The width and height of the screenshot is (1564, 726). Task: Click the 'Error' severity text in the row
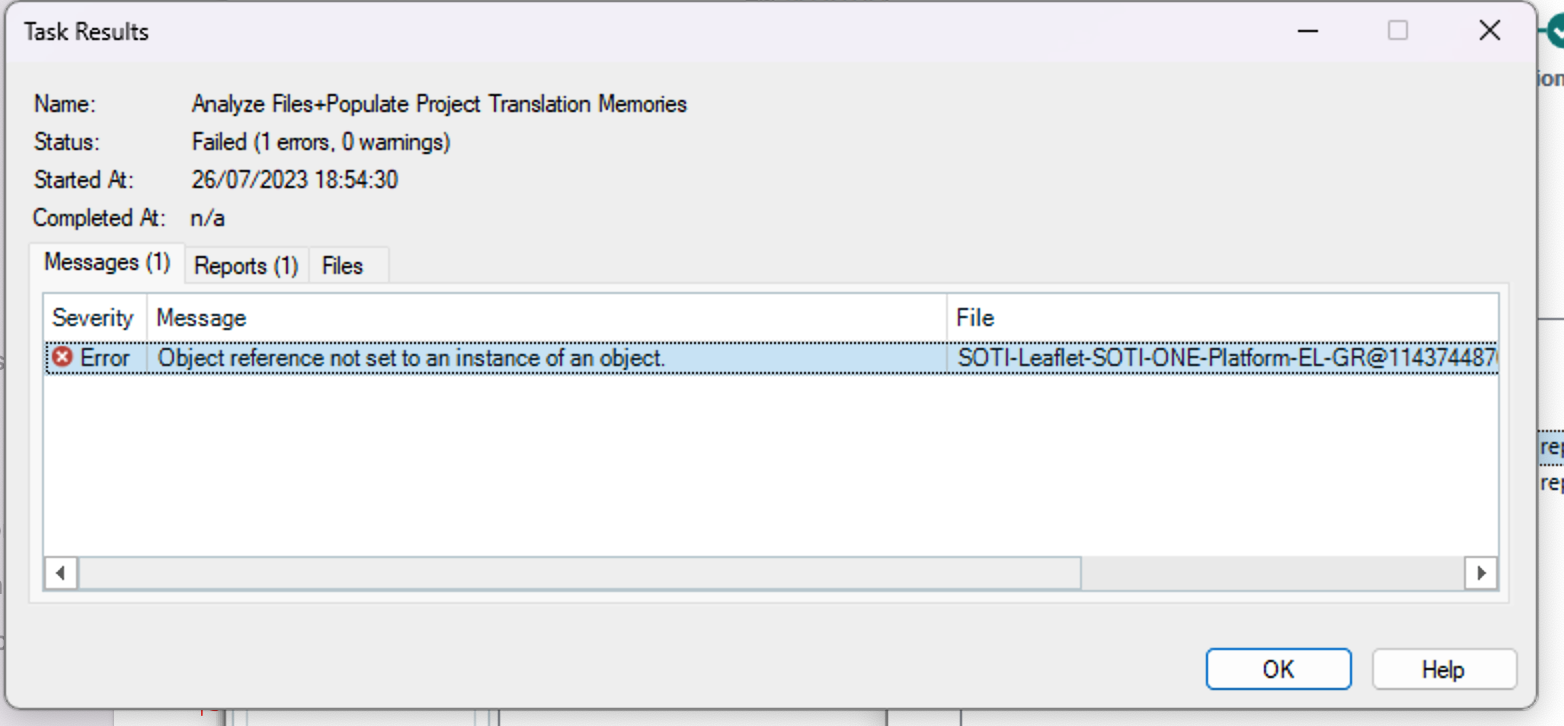coord(105,357)
